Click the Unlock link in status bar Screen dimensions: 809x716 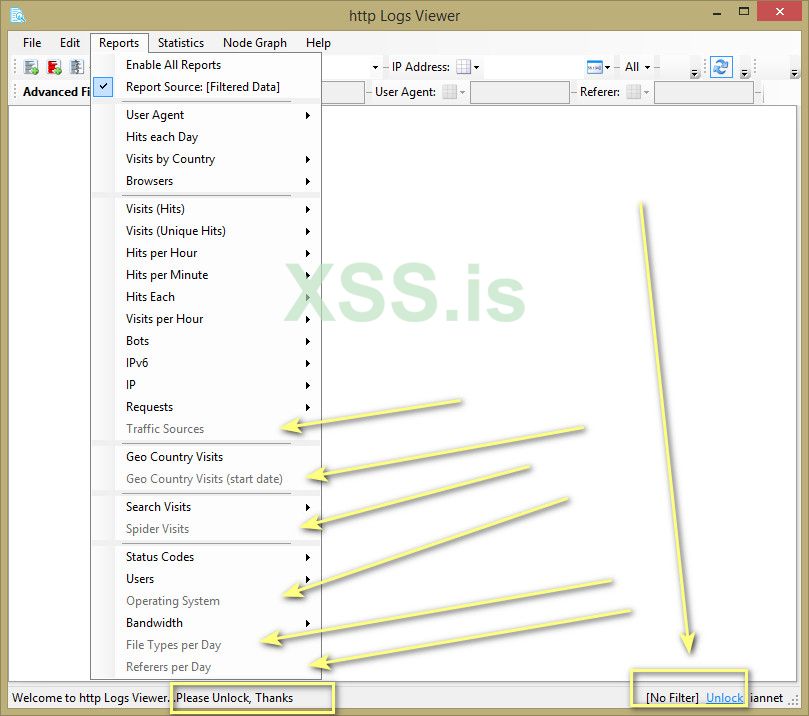(724, 698)
